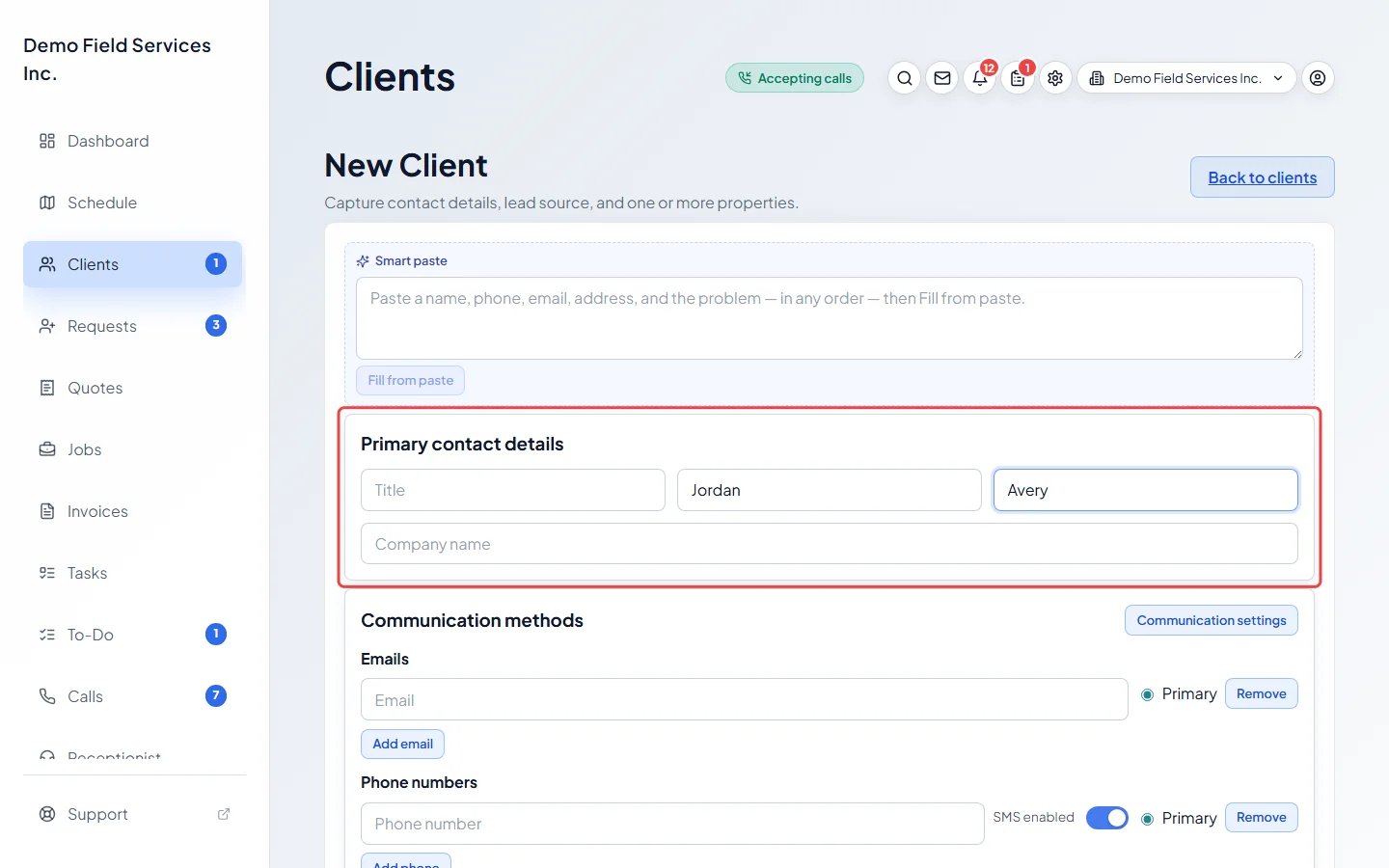This screenshot has height=868, width=1389.
Task: Open the mail envelope icon
Action: coord(942,78)
